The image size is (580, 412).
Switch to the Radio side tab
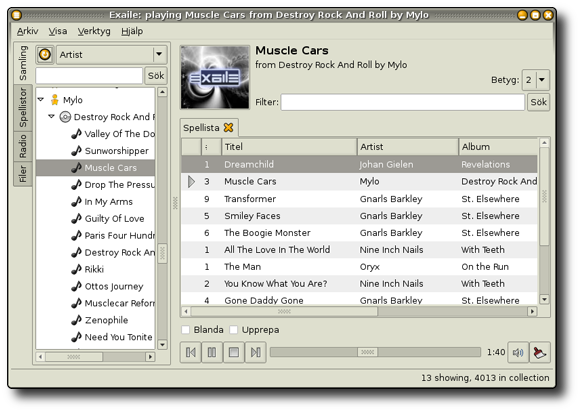[23, 146]
